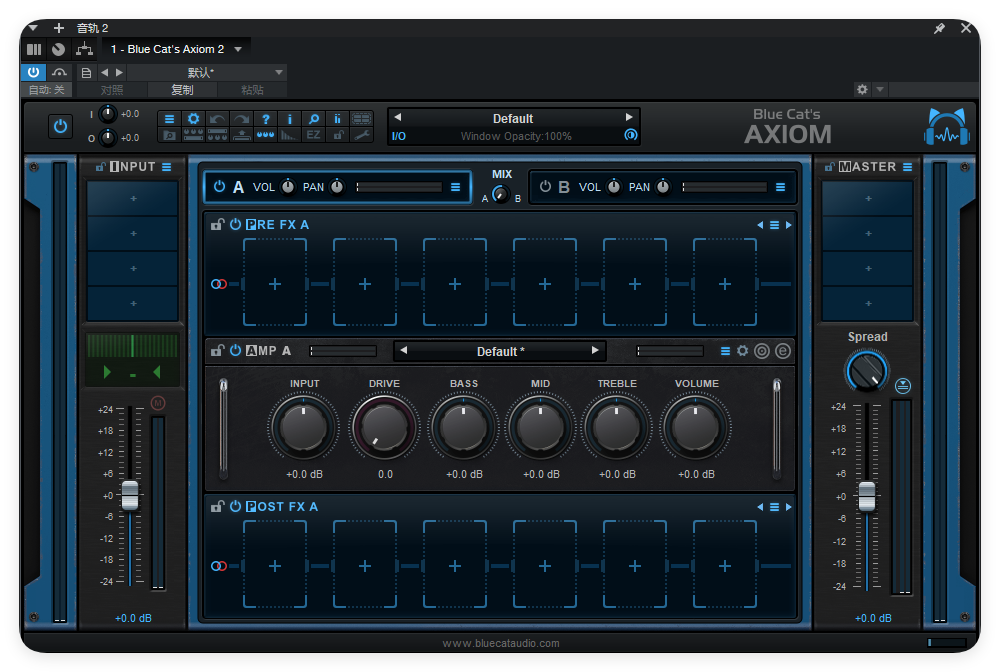The height and width of the screenshot is (672, 1000).
Task: Open POST FX A presets menu
Action: (774, 507)
